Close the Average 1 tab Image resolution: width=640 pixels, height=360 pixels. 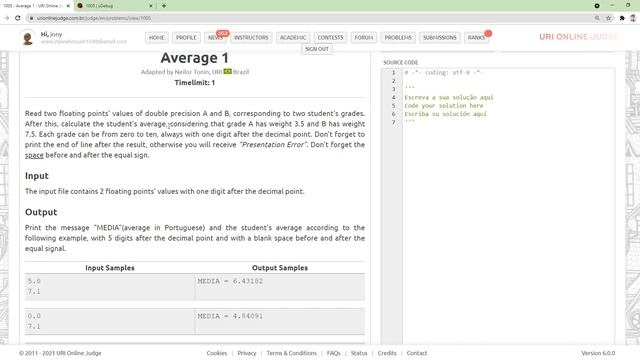coord(68,6)
